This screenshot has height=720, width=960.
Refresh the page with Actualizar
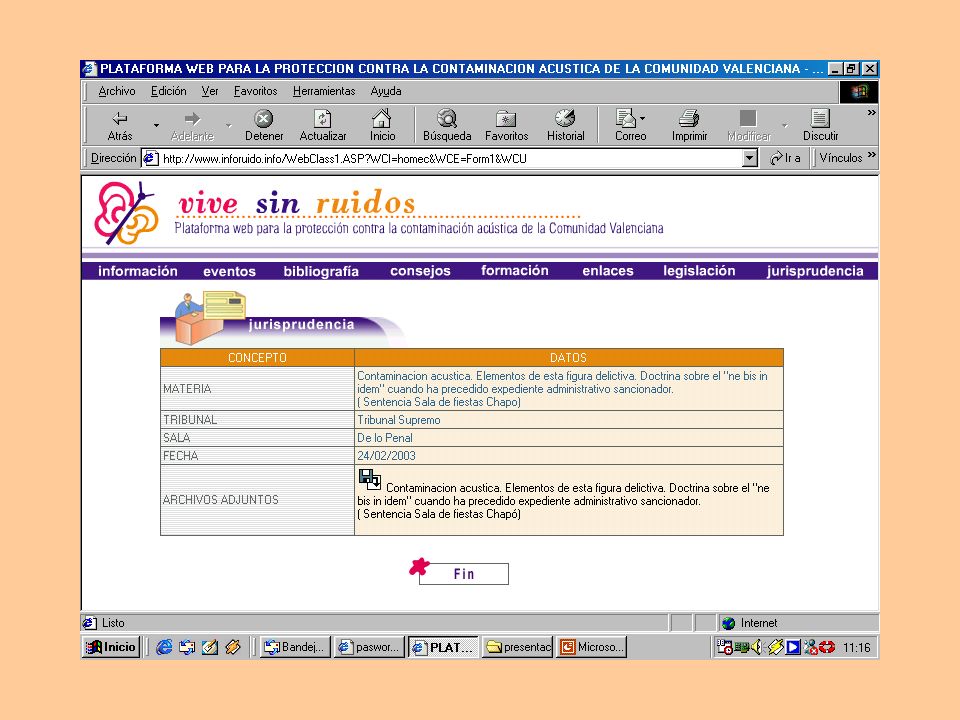pyautogui.click(x=323, y=126)
